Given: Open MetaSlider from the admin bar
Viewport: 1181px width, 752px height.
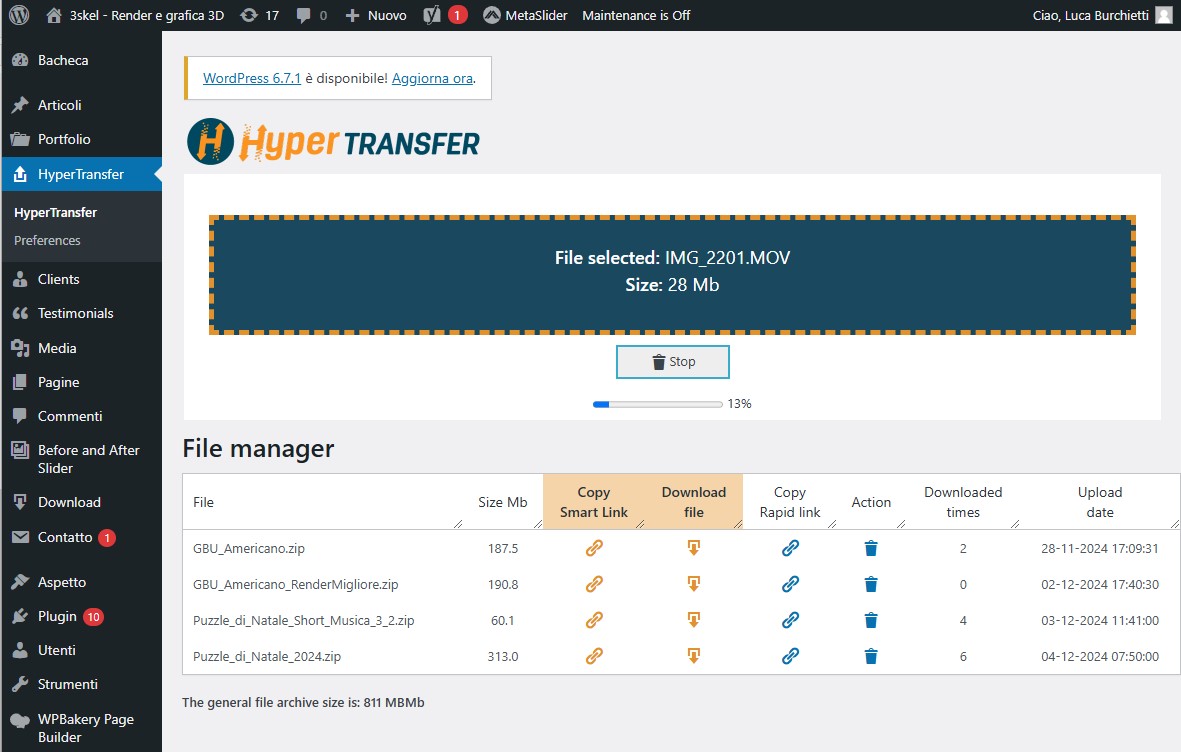Looking at the screenshot, I should (525, 15).
